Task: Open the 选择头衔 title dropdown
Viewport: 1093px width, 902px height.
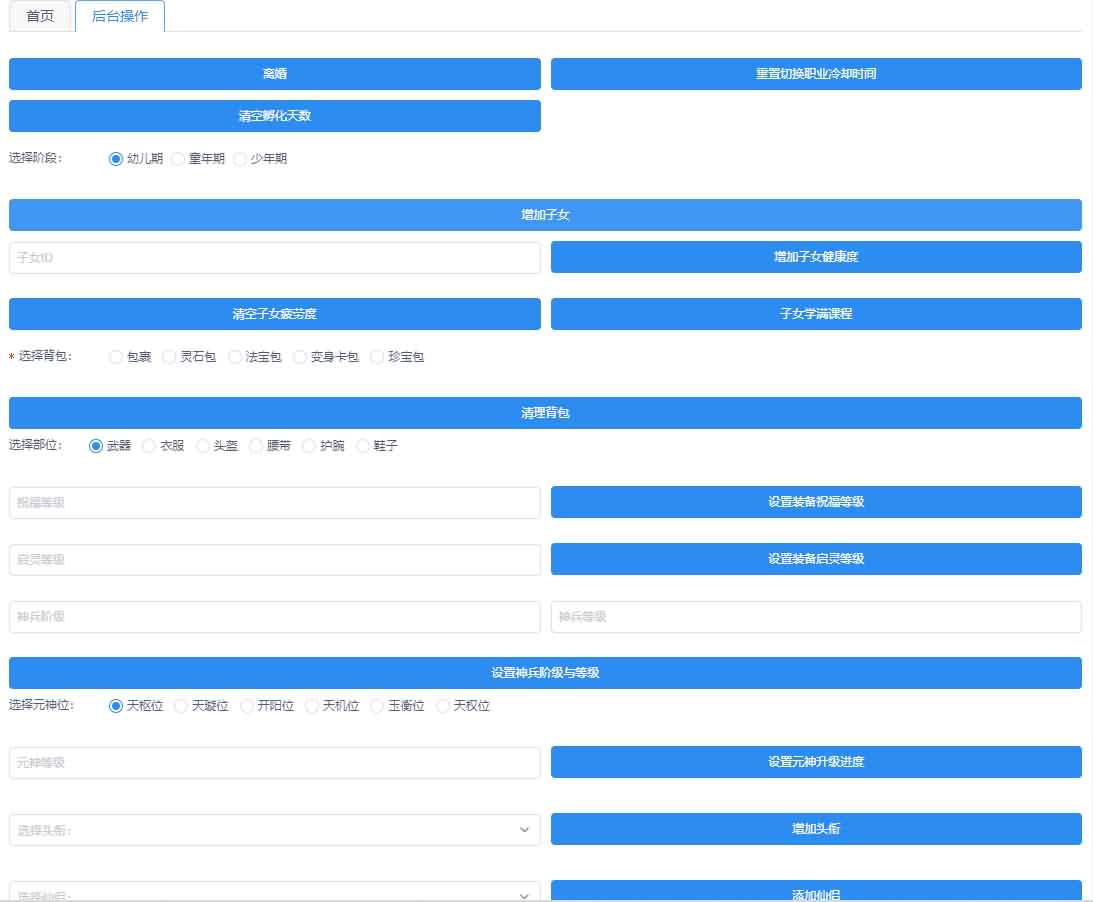Action: point(274,829)
